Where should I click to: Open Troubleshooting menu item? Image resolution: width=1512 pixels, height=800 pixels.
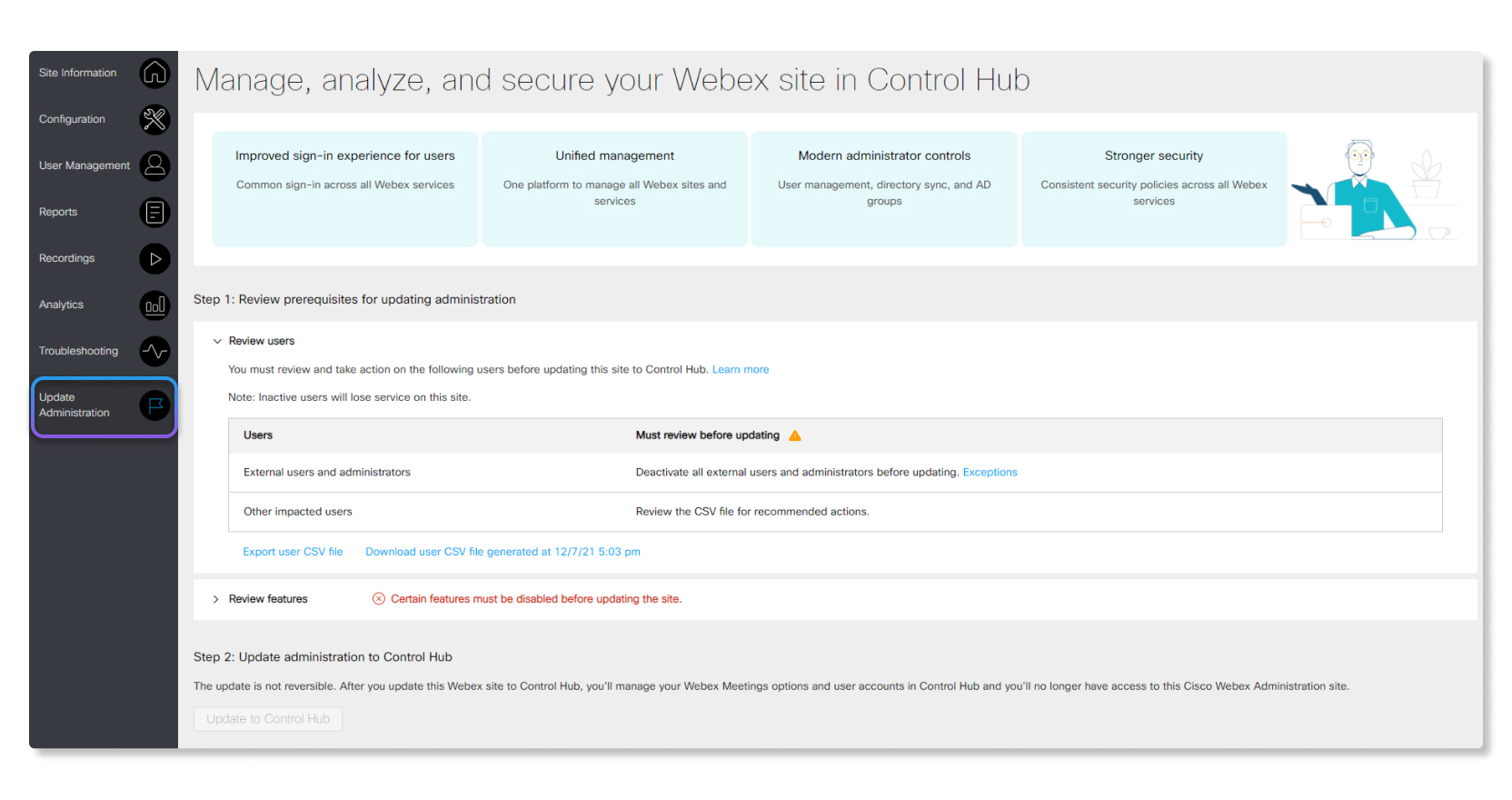pos(78,351)
